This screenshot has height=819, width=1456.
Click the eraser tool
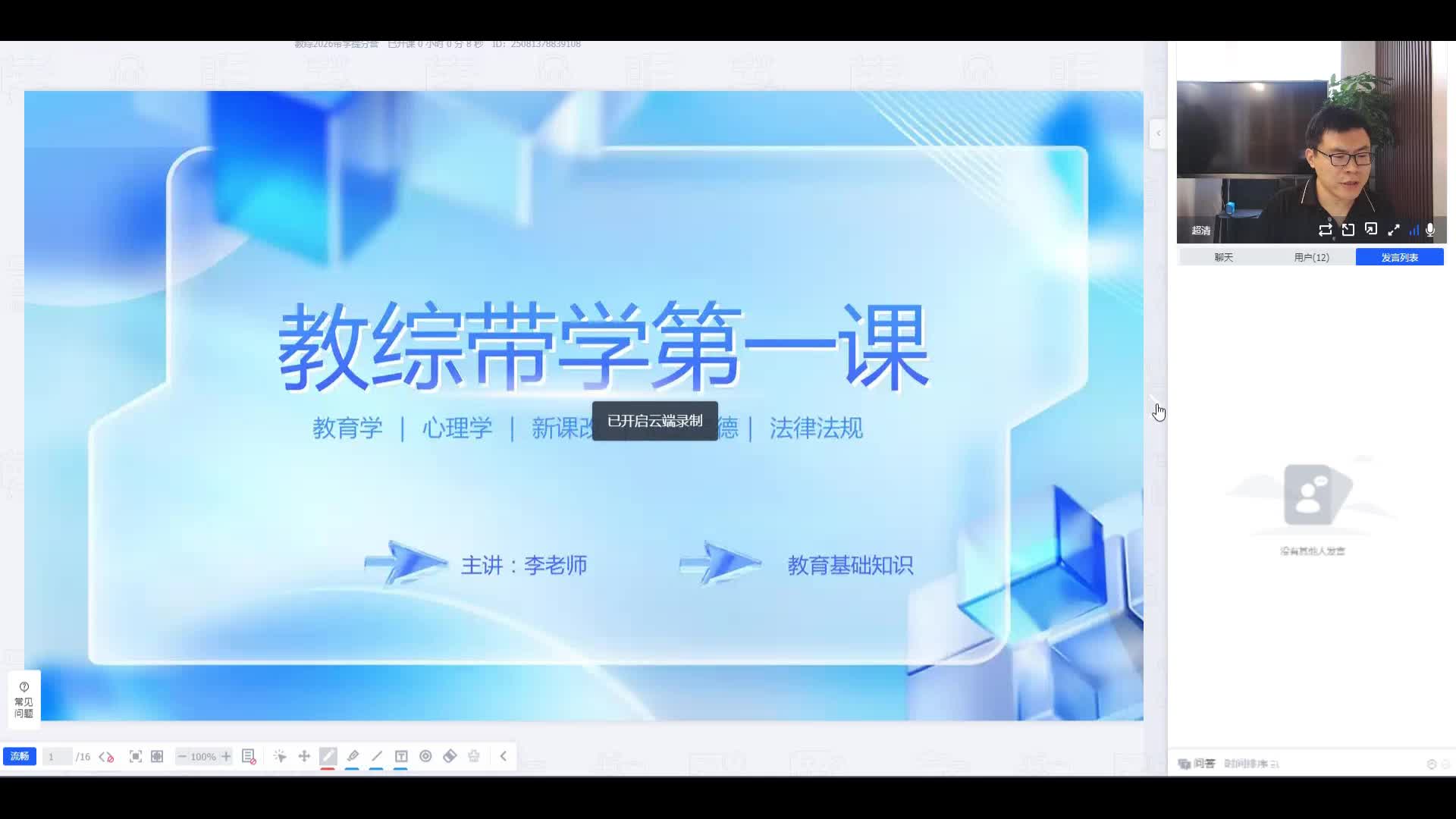click(450, 756)
